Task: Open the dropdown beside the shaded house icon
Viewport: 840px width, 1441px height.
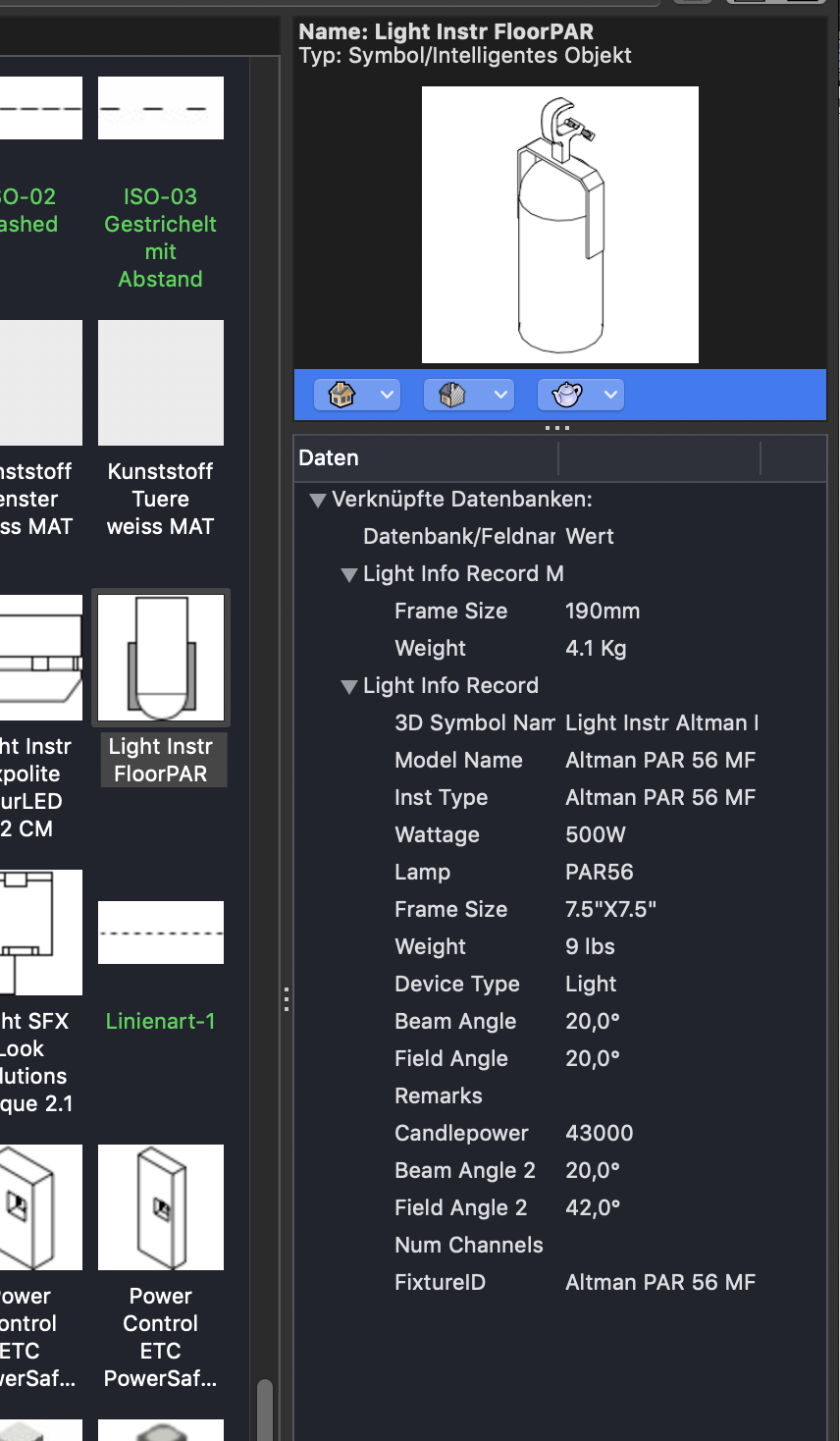Action: click(499, 394)
